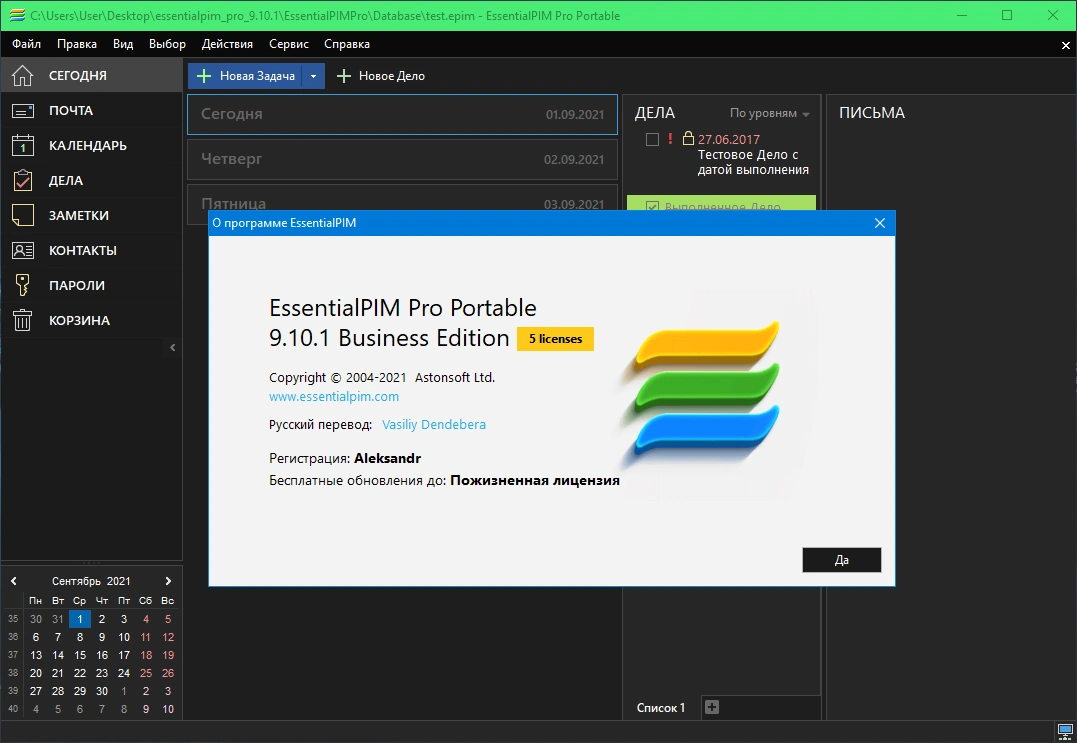Click the 5 licenses badge

click(555, 339)
